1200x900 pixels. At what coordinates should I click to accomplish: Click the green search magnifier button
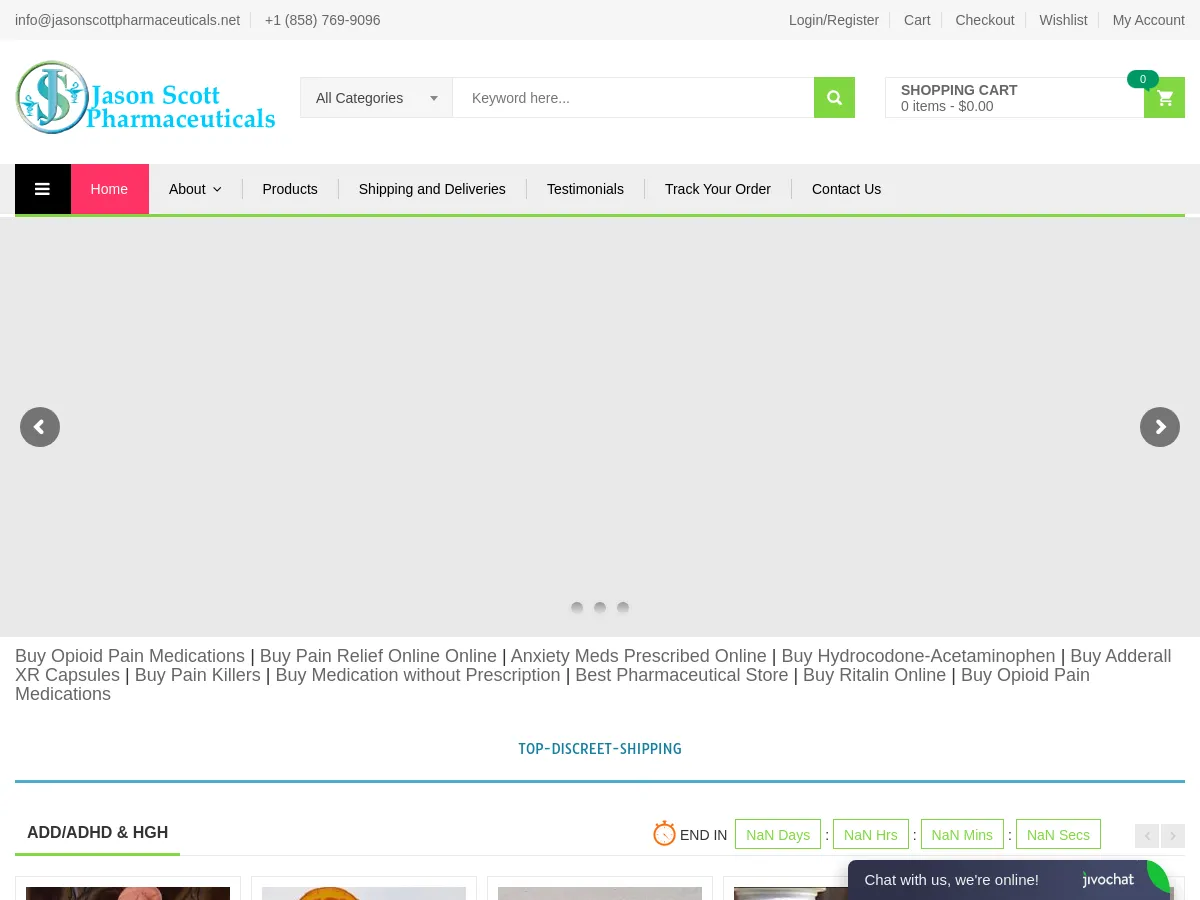coord(834,98)
